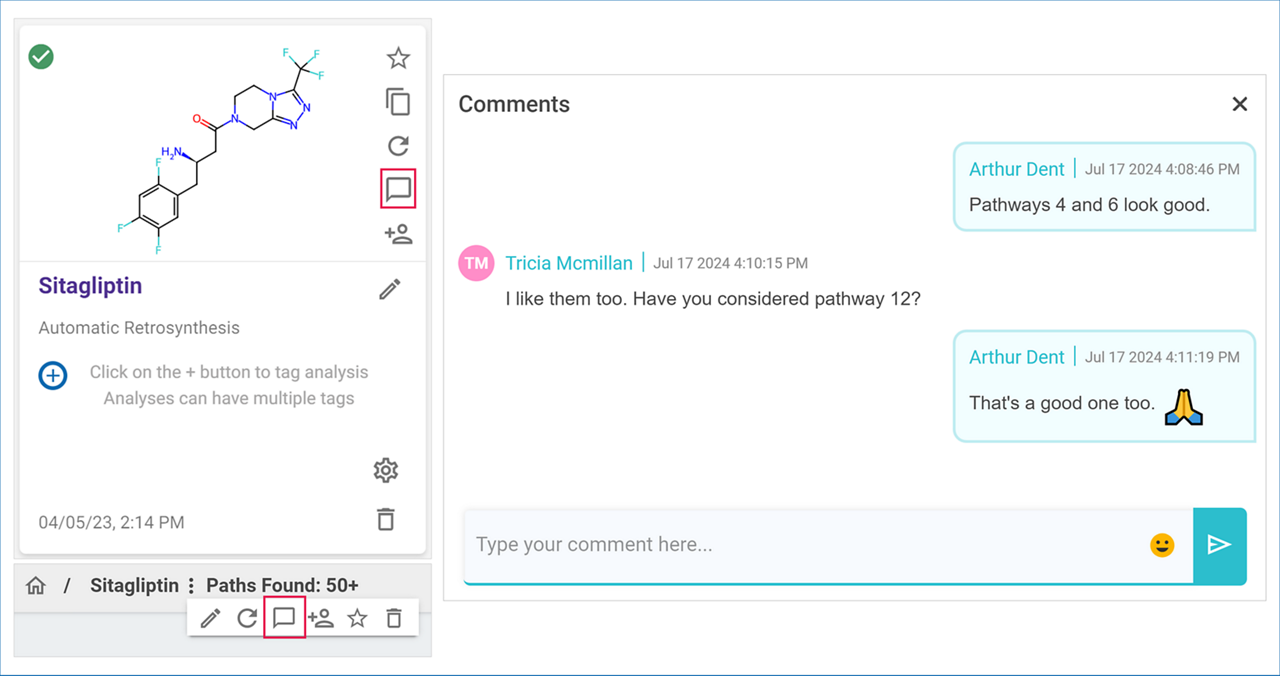This screenshot has width=1280, height=676.
Task: Edit the Sitagliptin name with pencil icon
Action: coord(390,289)
